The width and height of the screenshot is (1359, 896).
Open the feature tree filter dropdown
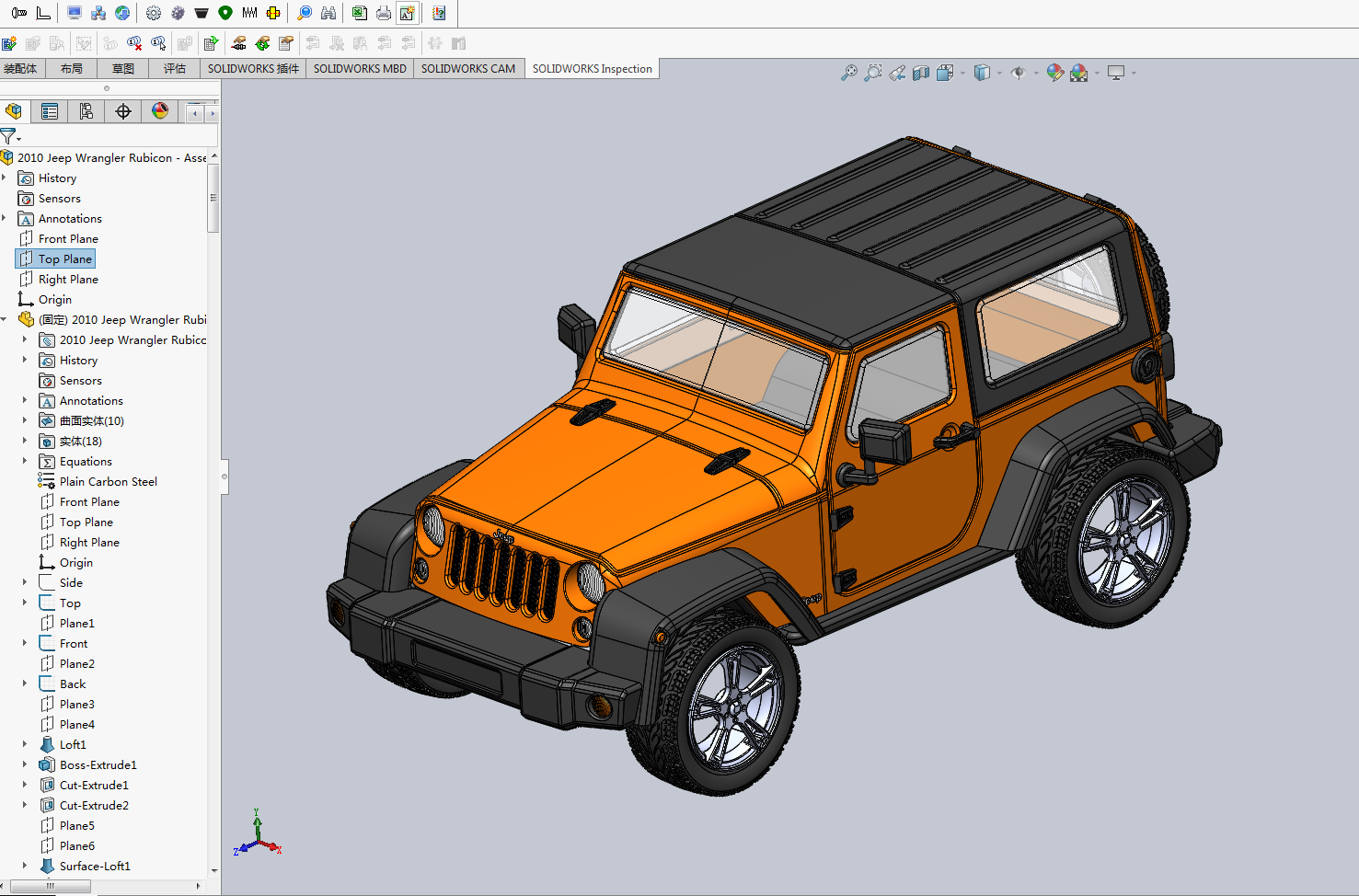[x=18, y=139]
